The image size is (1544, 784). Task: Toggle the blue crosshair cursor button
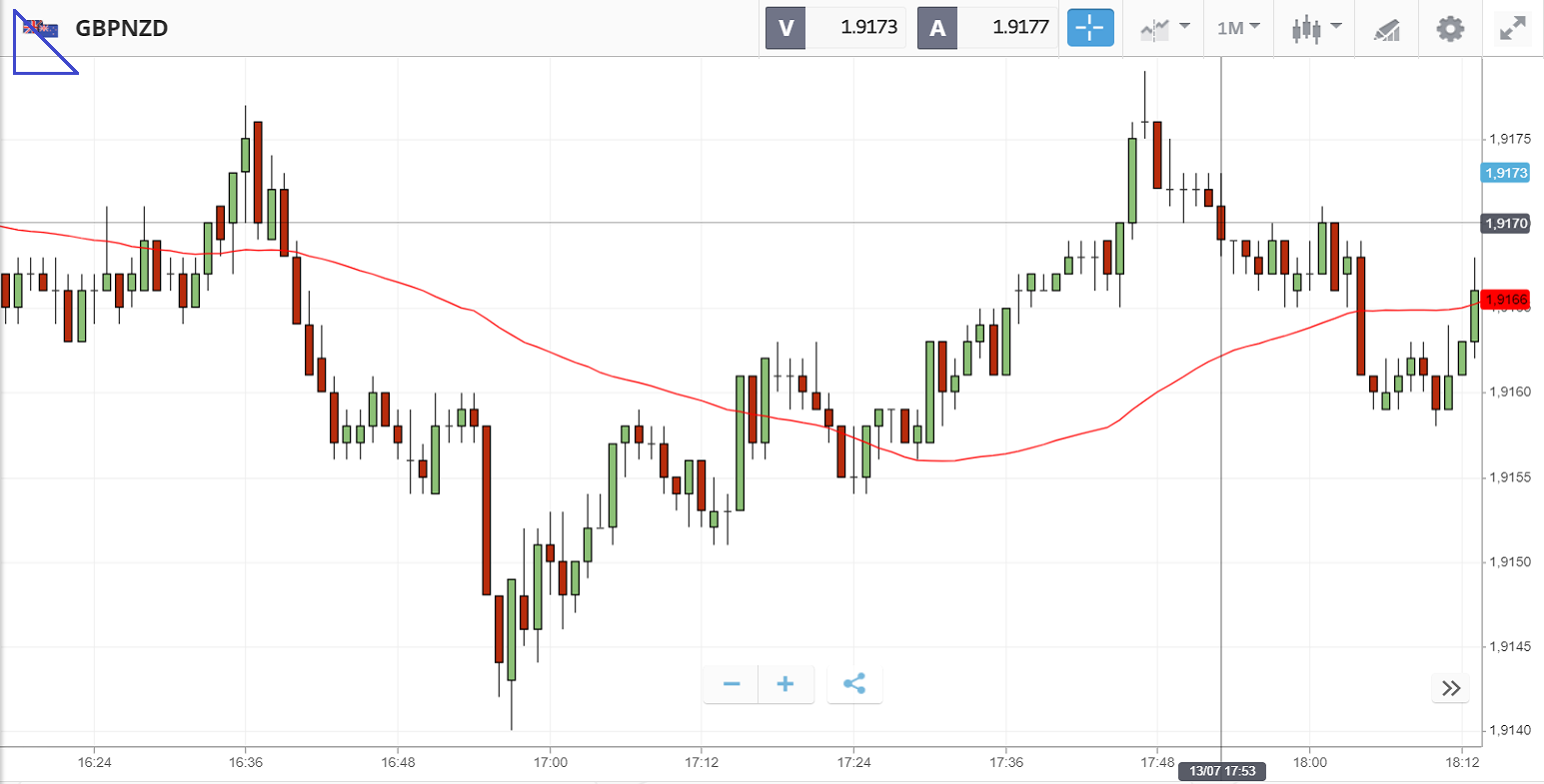click(x=1090, y=28)
